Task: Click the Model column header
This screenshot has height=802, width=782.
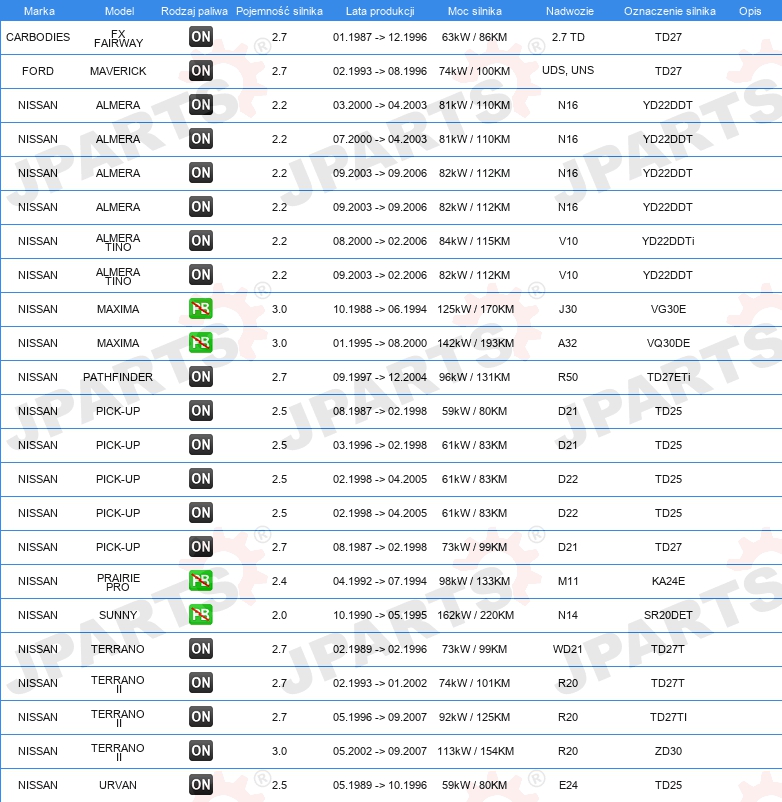Action: tap(119, 11)
